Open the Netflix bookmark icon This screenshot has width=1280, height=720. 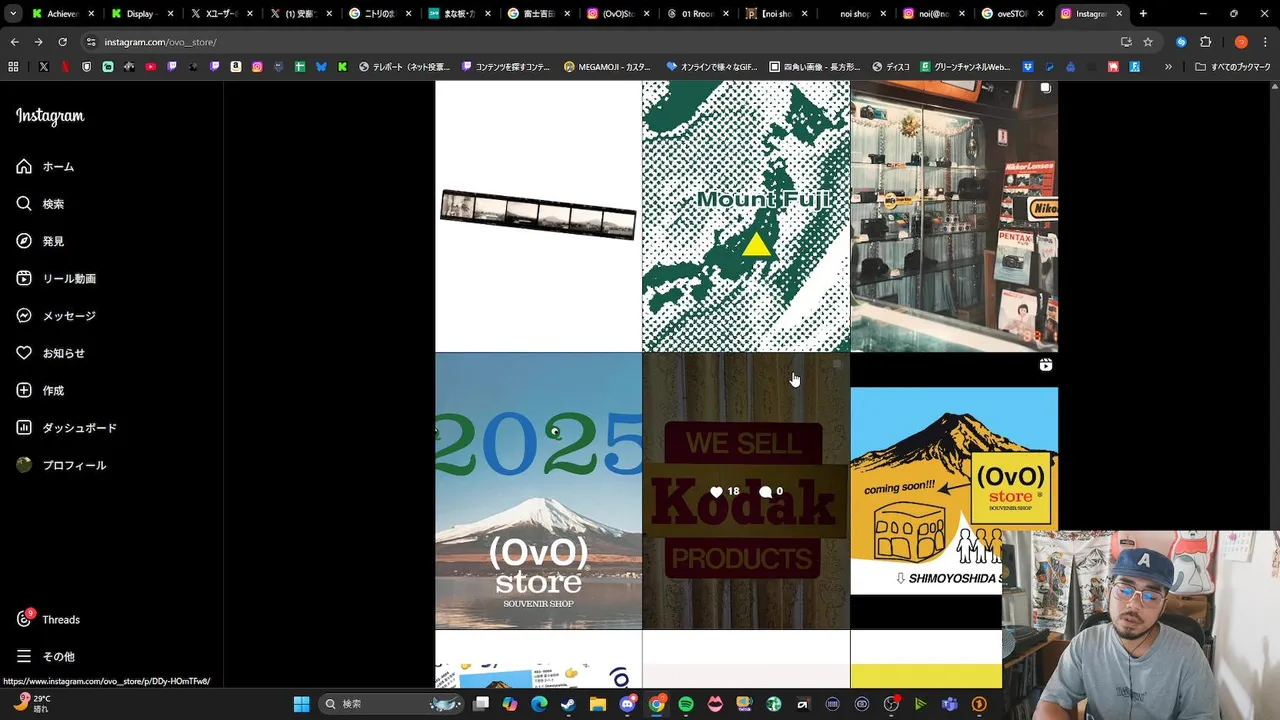[x=65, y=67]
